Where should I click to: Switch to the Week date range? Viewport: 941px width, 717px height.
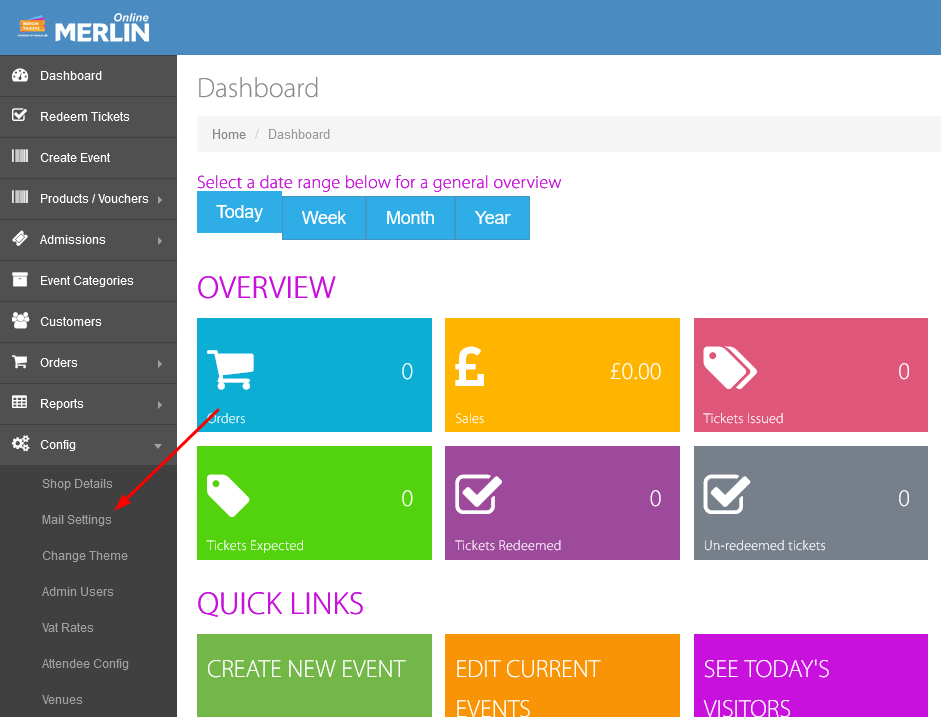coord(323,217)
